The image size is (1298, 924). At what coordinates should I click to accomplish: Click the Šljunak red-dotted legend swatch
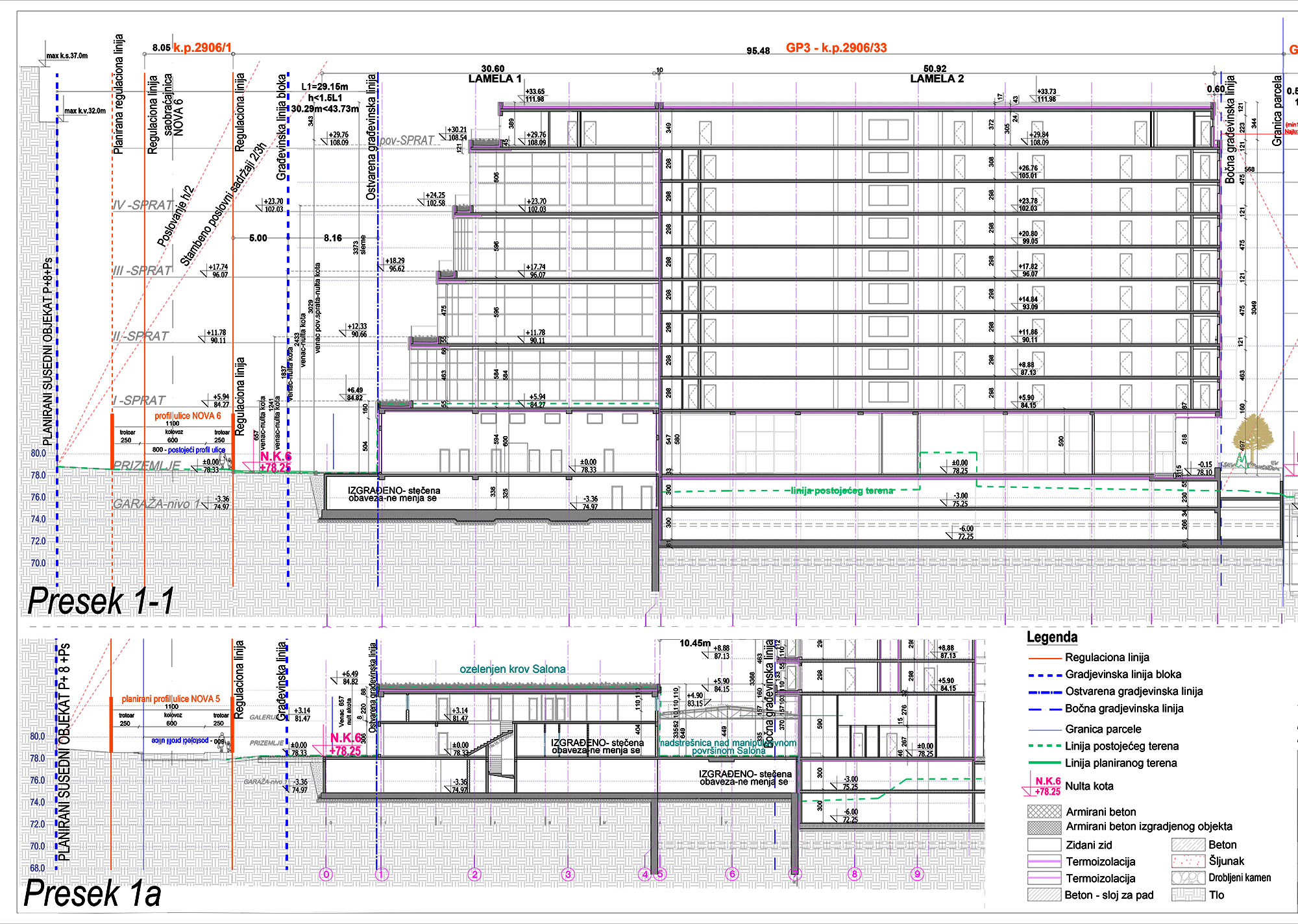click(x=1188, y=861)
